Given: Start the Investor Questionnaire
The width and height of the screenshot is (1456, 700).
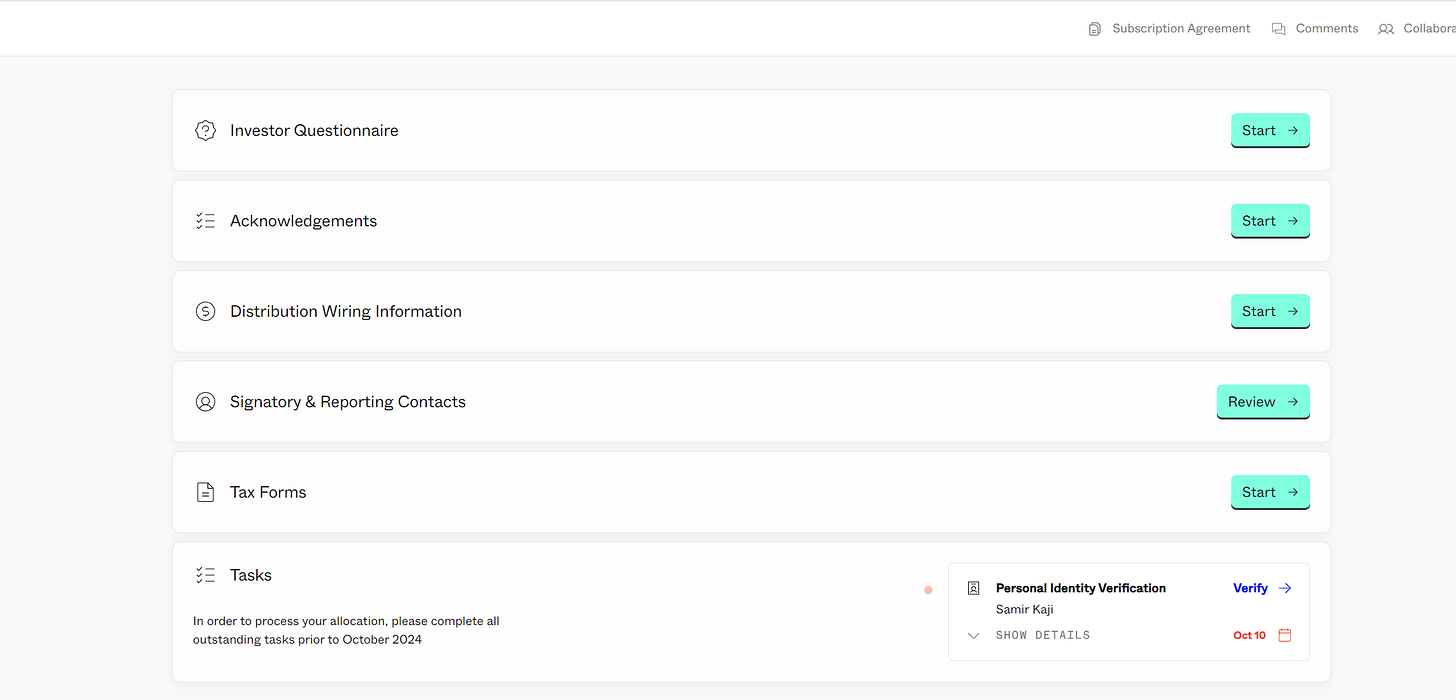Looking at the screenshot, I should [x=1270, y=131].
